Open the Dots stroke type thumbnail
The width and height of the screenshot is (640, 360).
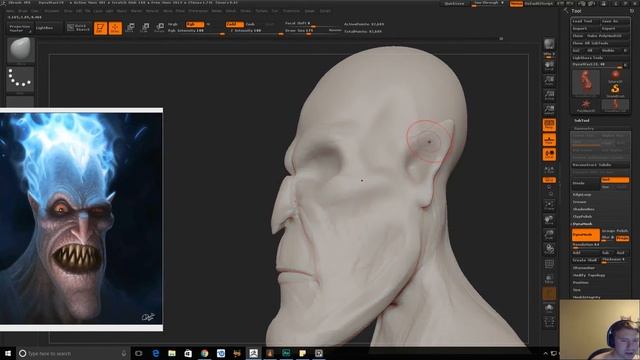[x=21, y=79]
